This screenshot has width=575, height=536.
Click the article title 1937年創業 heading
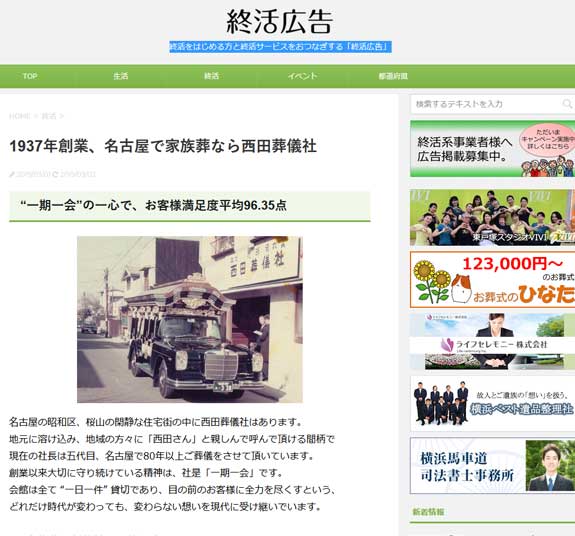[163, 146]
